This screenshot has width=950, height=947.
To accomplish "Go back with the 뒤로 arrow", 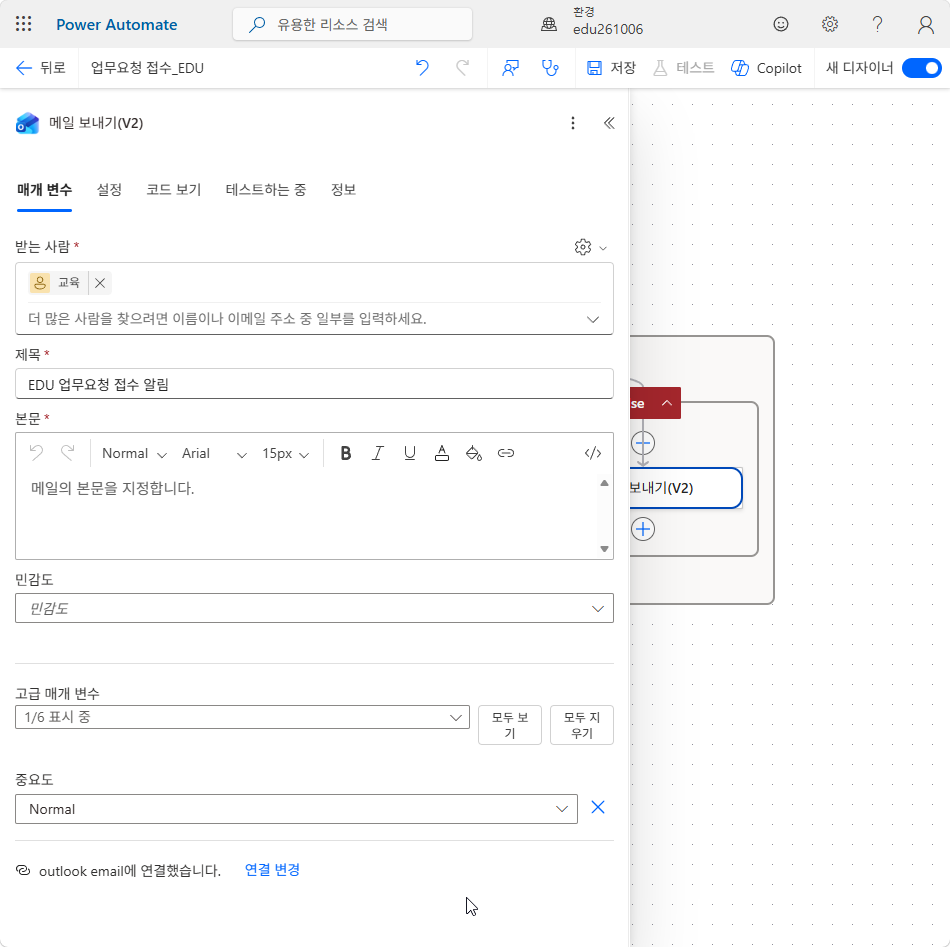I will [41, 68].
